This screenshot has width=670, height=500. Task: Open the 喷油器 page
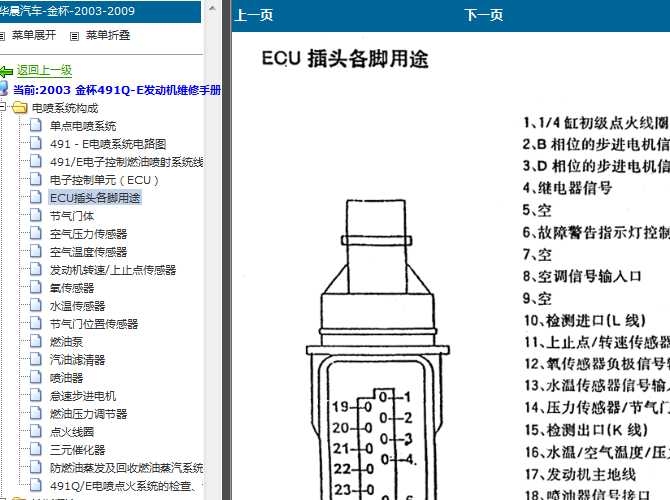coord(66,377)
